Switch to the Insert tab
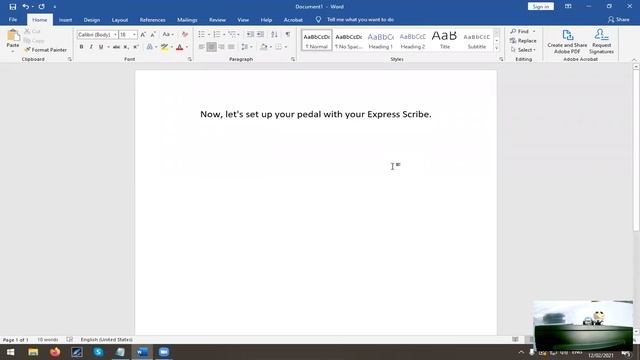 coord(65,20)
